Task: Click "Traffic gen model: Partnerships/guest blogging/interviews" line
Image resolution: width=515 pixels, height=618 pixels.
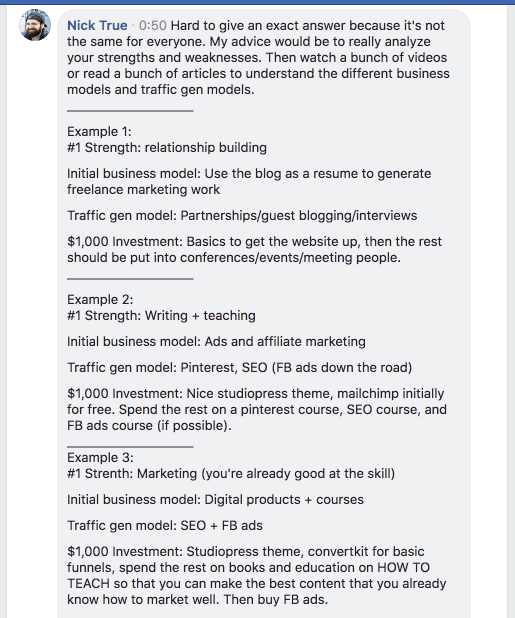Action: click(242, 216)
